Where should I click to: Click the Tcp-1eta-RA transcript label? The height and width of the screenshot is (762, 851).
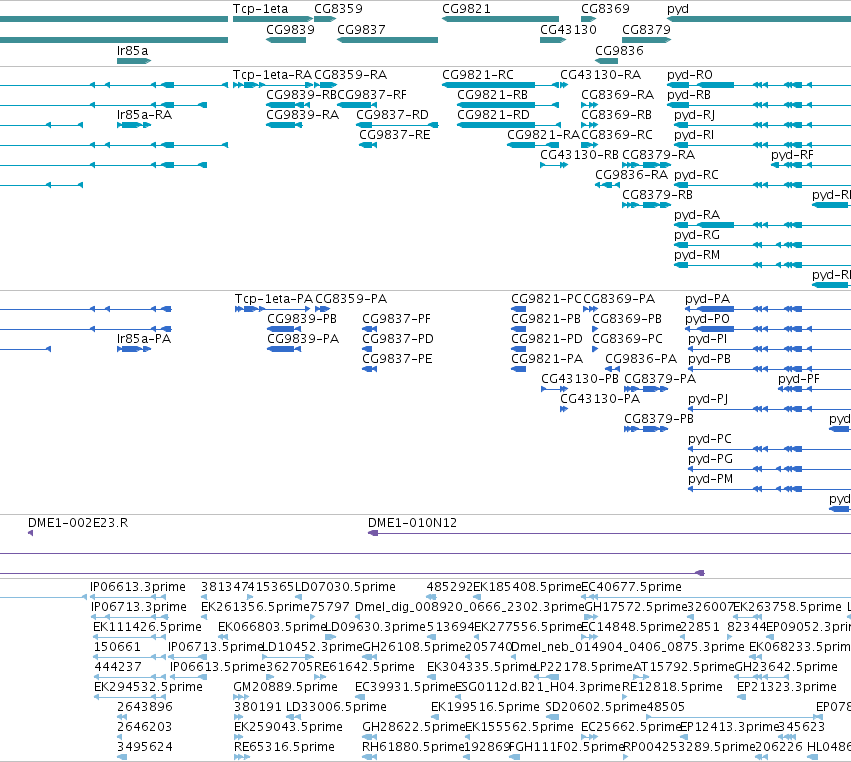click(x=272, y=75)
